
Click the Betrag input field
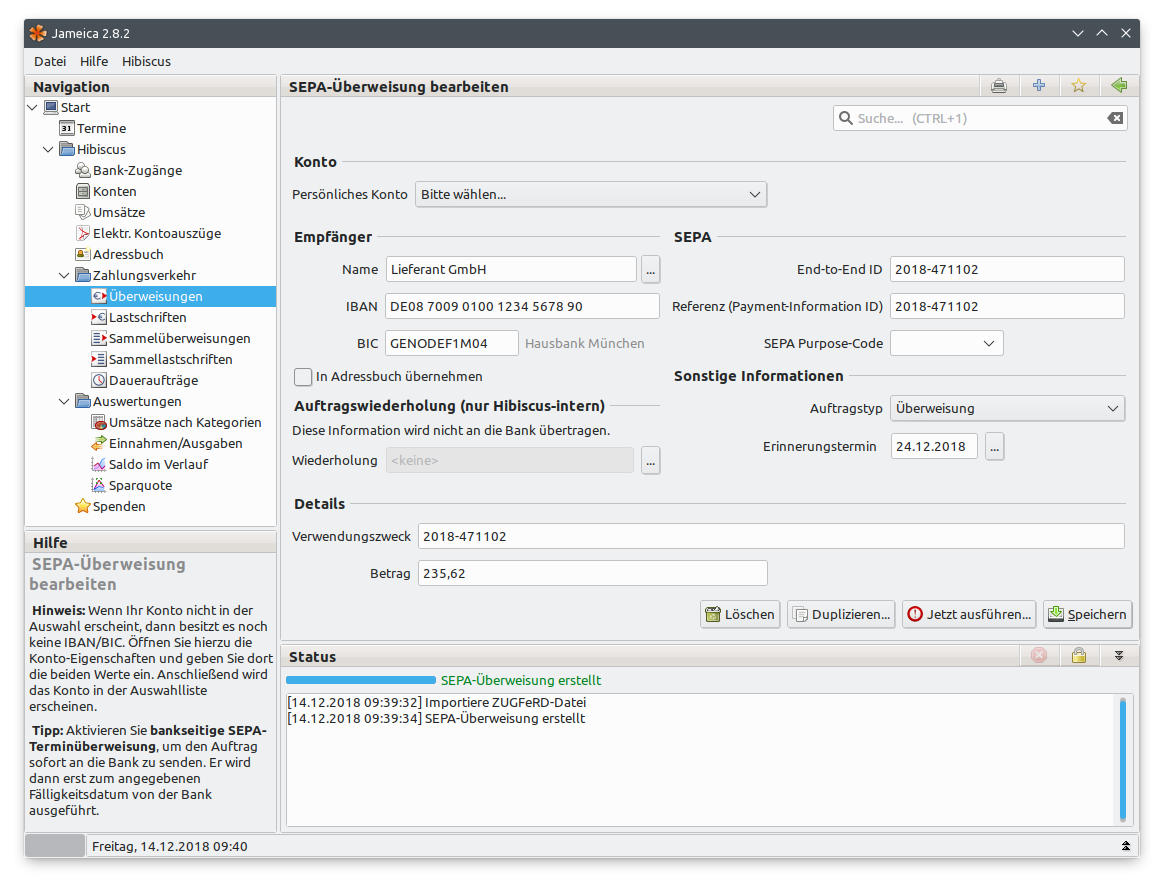pos(592,573)
